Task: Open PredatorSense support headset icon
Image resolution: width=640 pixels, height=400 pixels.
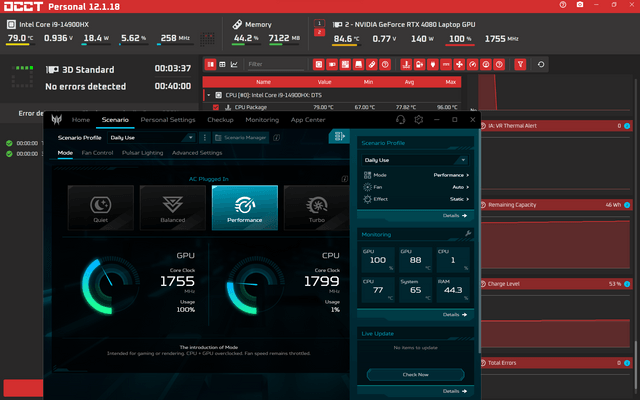Action: pyautogui.click(x=400, y=120)
